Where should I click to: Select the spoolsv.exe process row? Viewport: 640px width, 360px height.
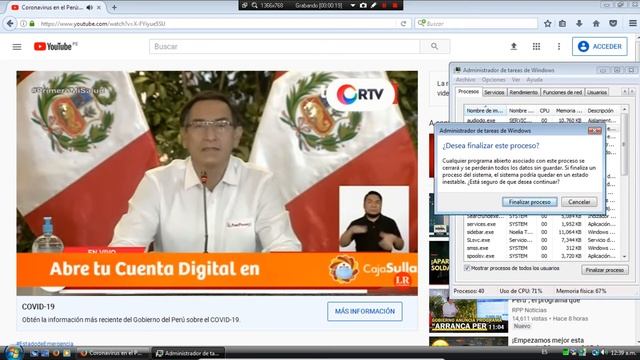542,256
